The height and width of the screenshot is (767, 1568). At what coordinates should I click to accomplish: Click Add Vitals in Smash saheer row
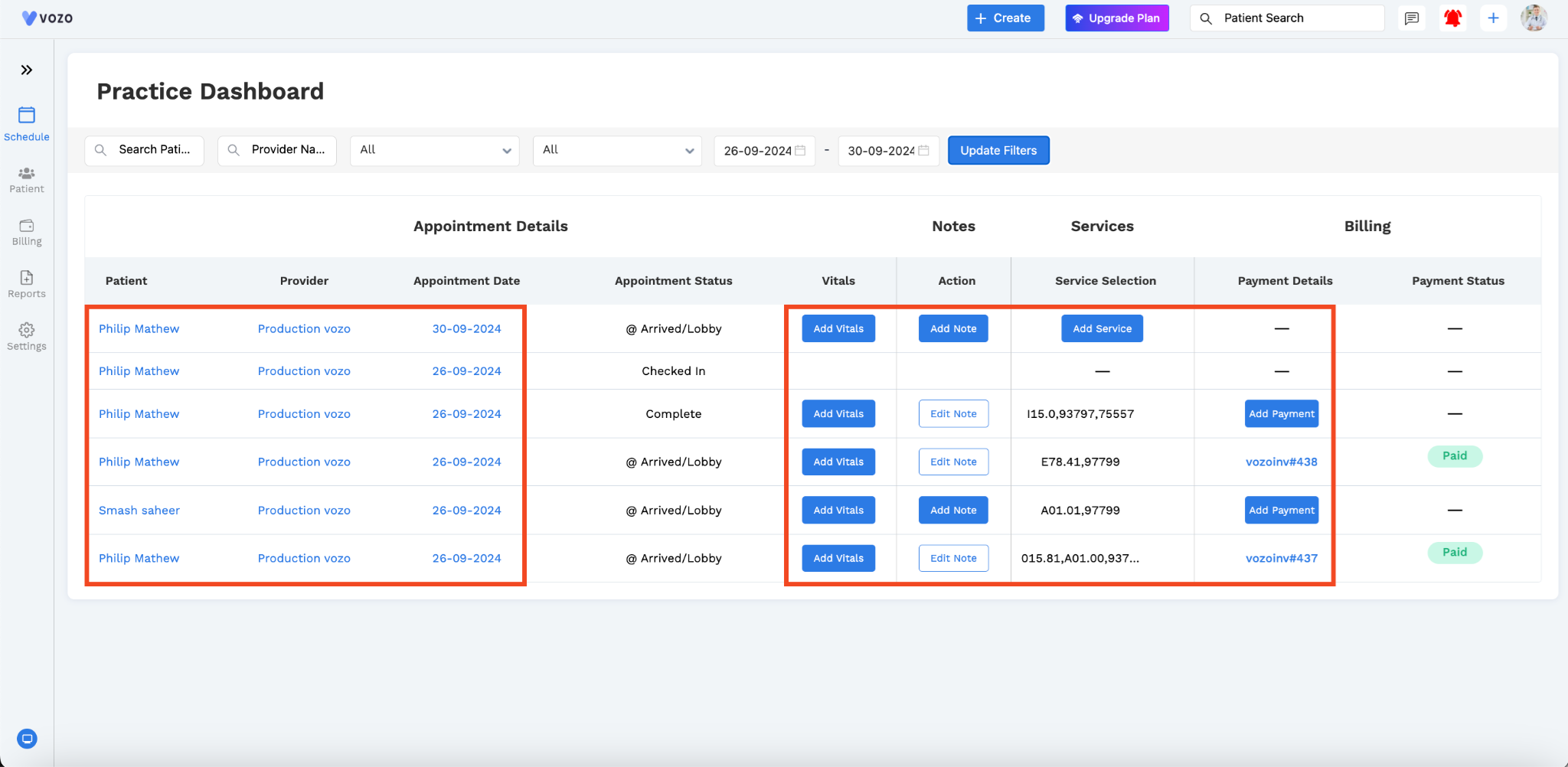click(x=838, y=510)
